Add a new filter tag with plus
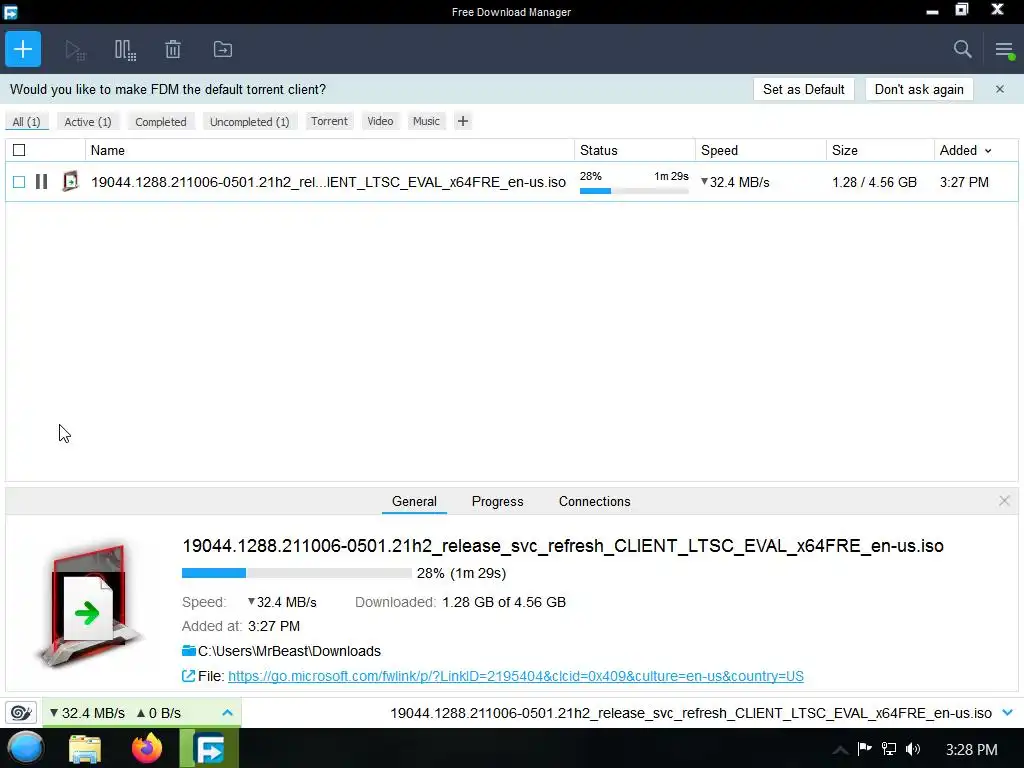 462,121
